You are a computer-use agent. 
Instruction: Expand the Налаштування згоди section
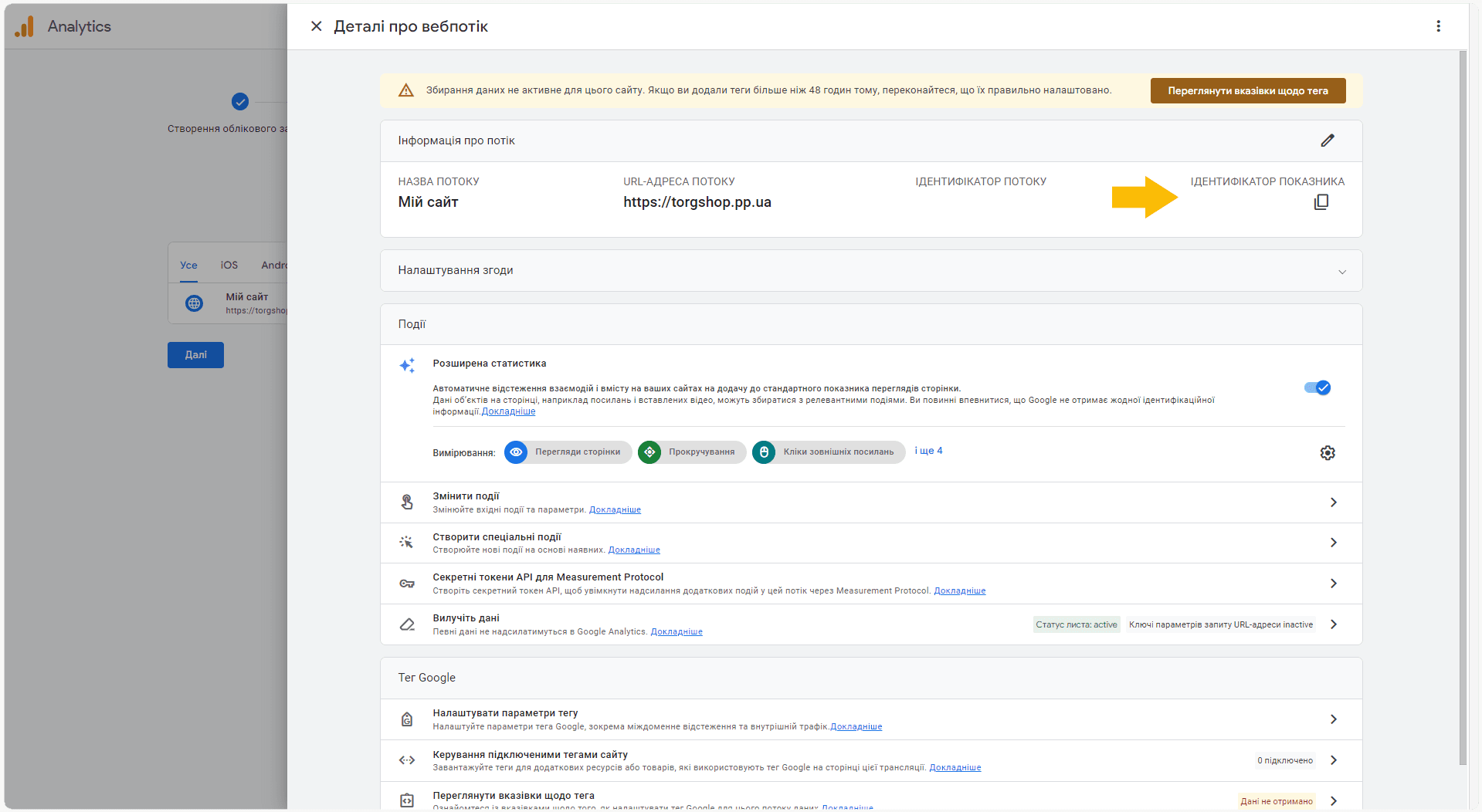click(x=1342, y=272)
